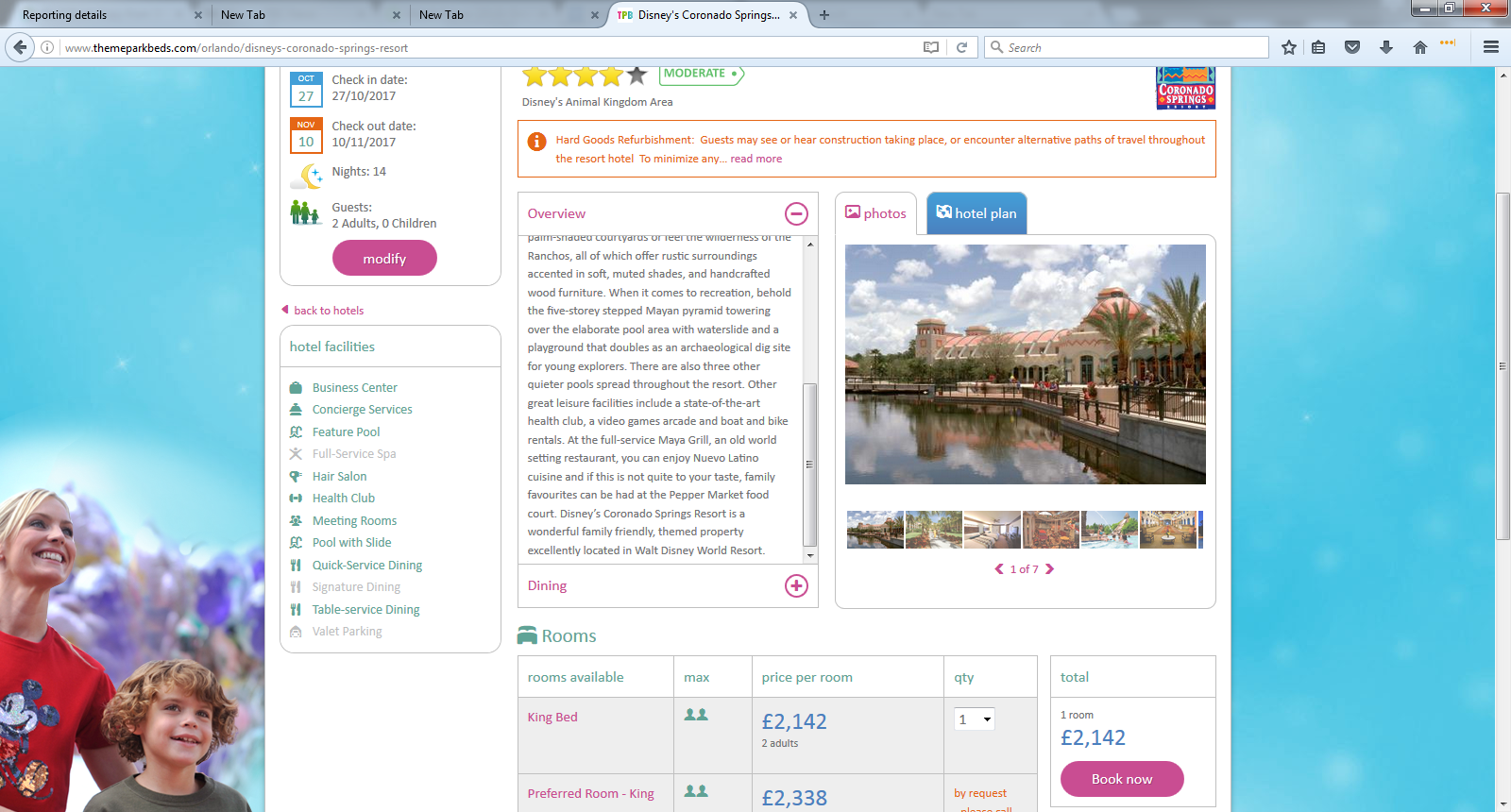Click the guests people icon
Screen dimensions: 1511x812
pos(305,212)
